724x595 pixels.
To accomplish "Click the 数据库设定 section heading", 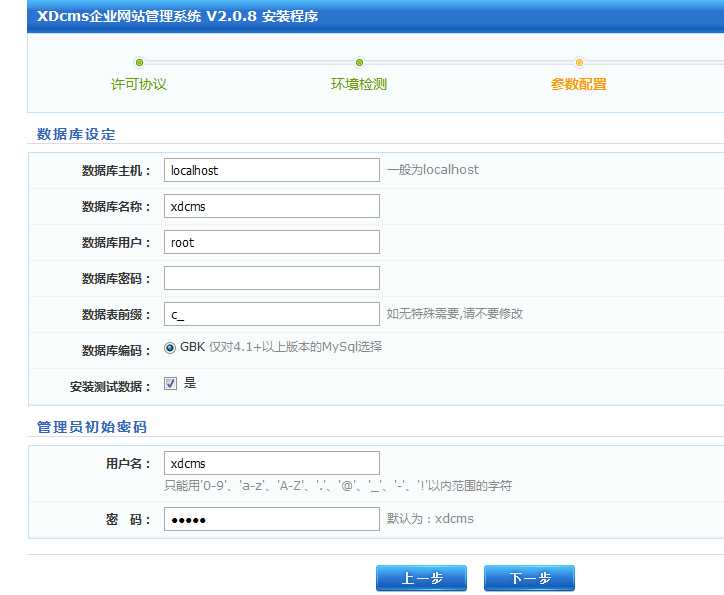I will pos(76,134).
